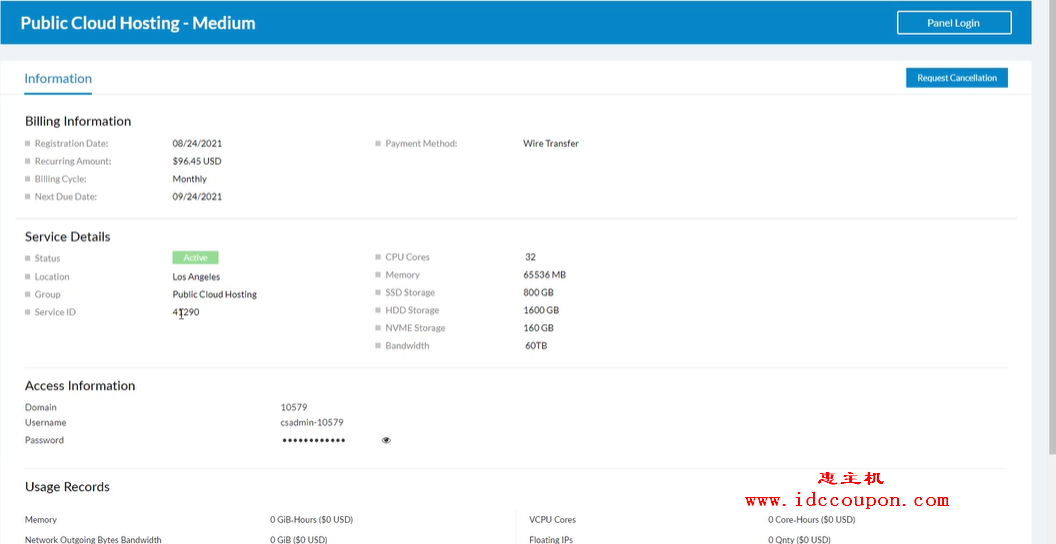Click the bullet icon beside CPU Cores

click(x=378, y=257)
